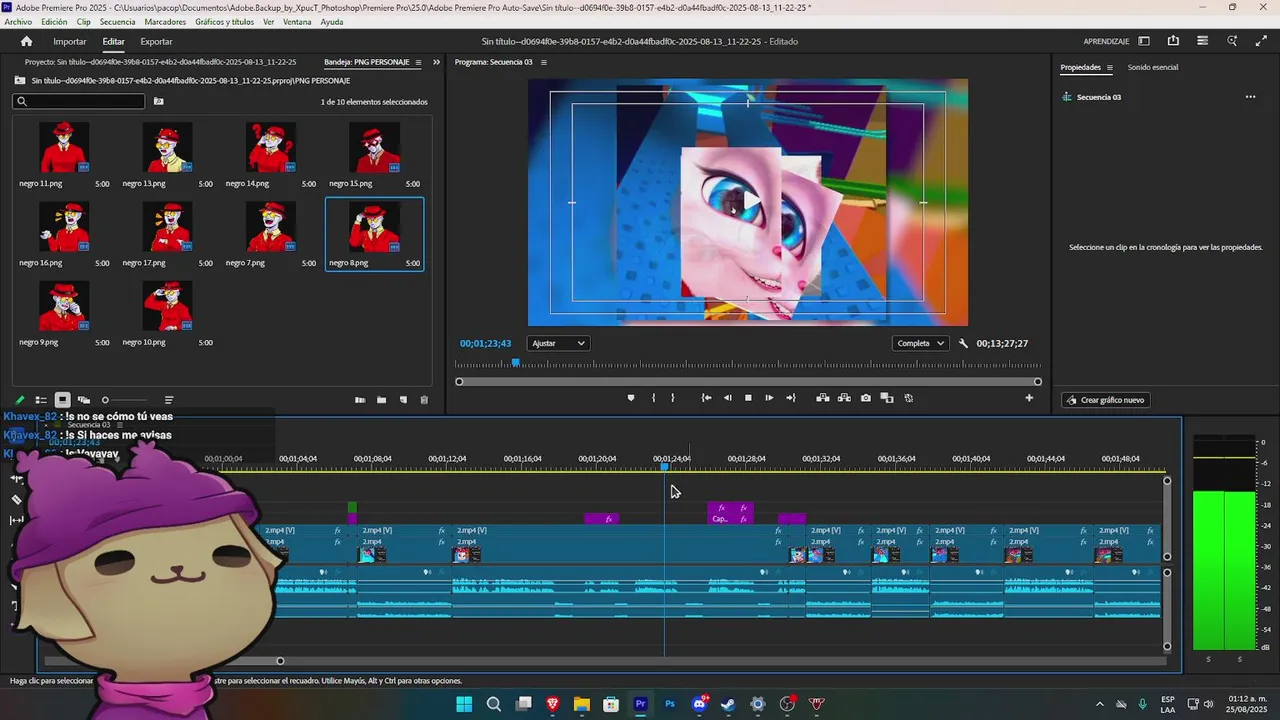Toggle the Comparison View icon
This screenshot has width=1280, height=720.
[887, 398]
